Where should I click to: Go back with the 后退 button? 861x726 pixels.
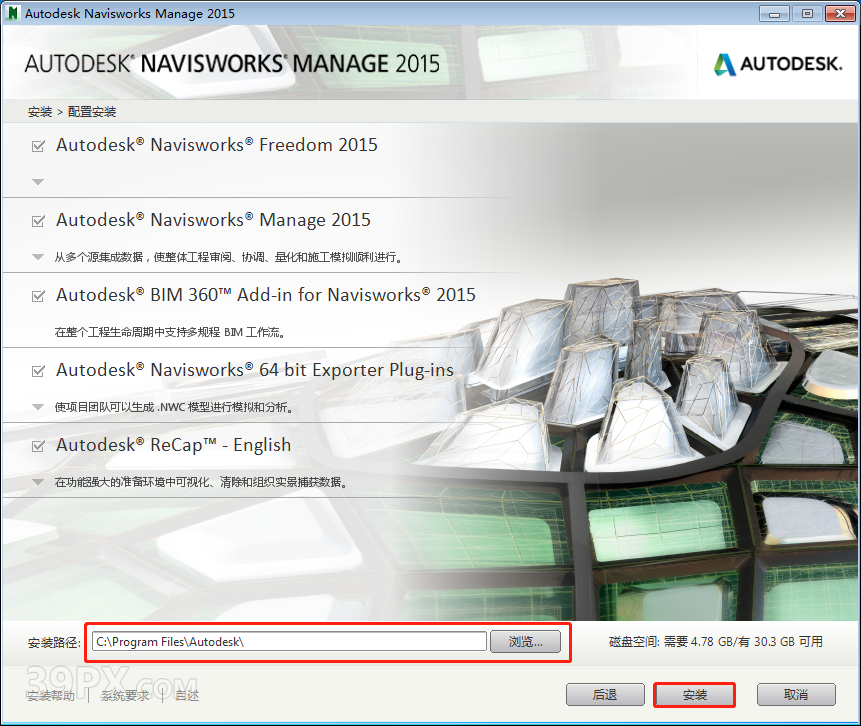click(604, 695)
